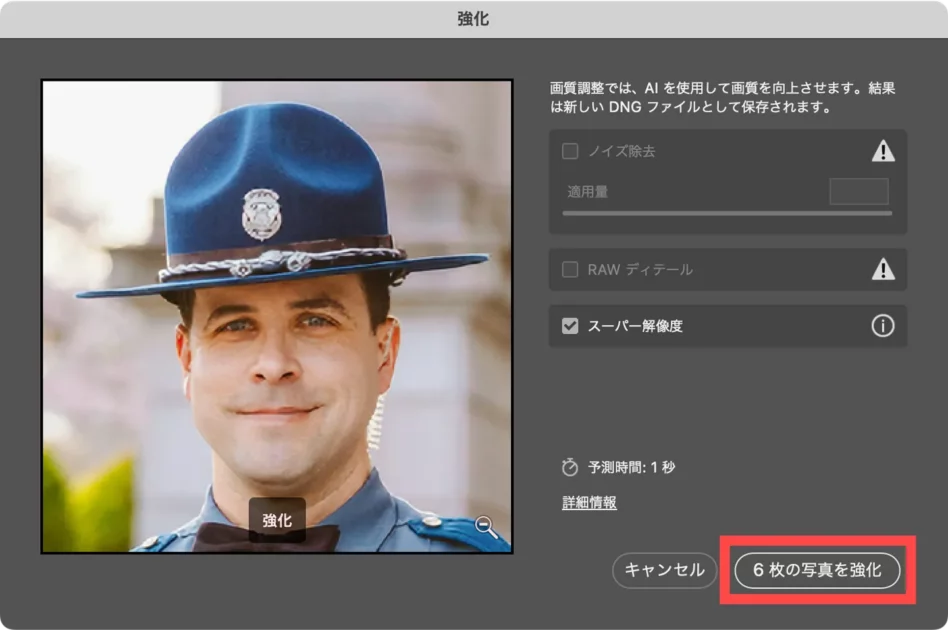
Task: Click the 予測時間: 1 秒 text
Action: click(632, 467)
